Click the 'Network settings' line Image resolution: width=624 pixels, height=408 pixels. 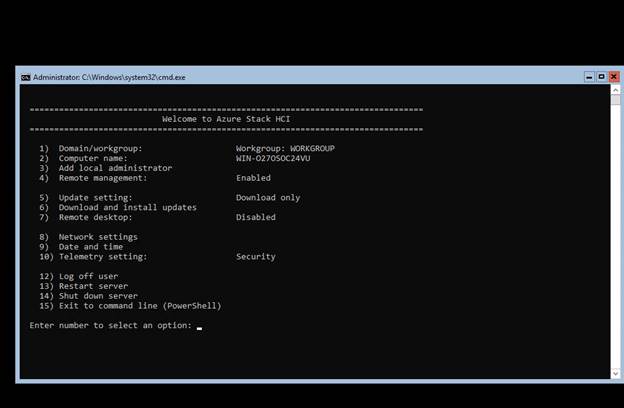88,237
